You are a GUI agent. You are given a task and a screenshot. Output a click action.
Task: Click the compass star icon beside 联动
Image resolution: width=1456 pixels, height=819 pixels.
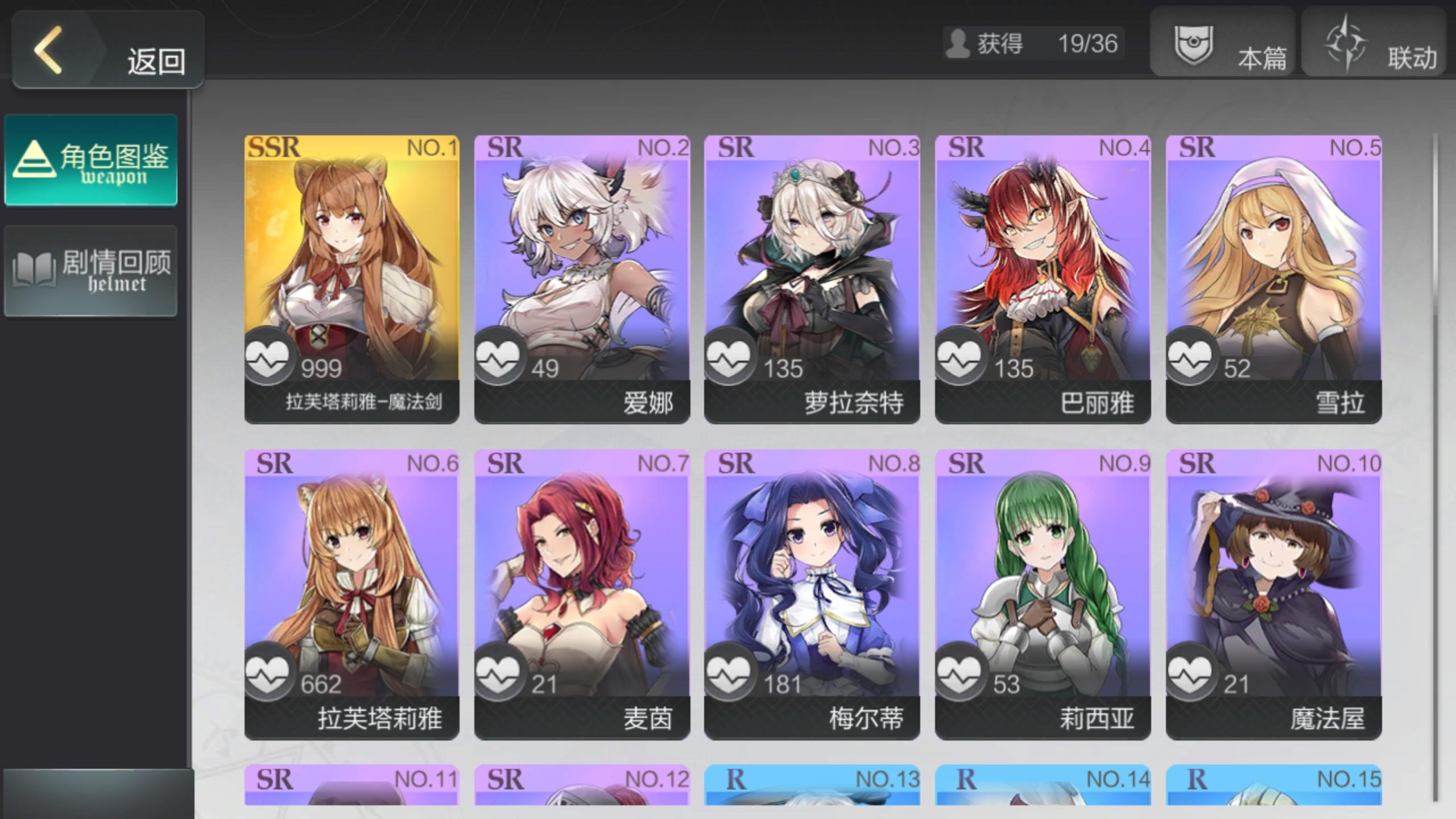1346,44
